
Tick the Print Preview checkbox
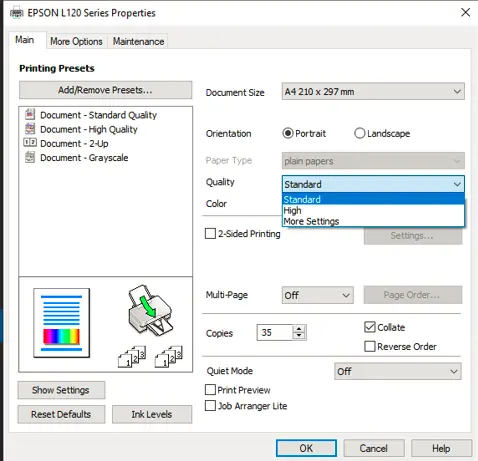tap(210, 389)
